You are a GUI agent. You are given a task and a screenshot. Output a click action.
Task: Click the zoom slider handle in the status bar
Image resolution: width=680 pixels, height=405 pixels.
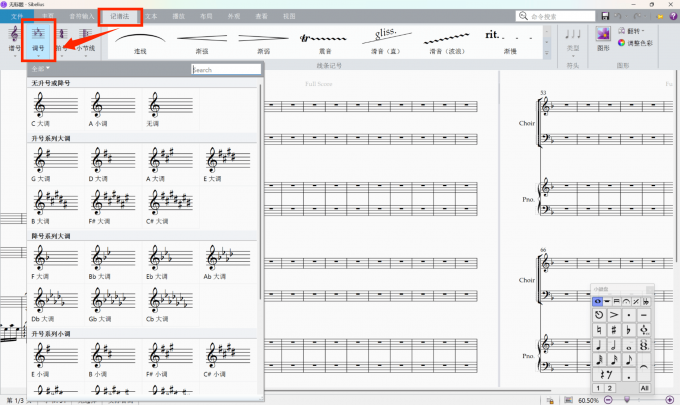tap(628, 400)
